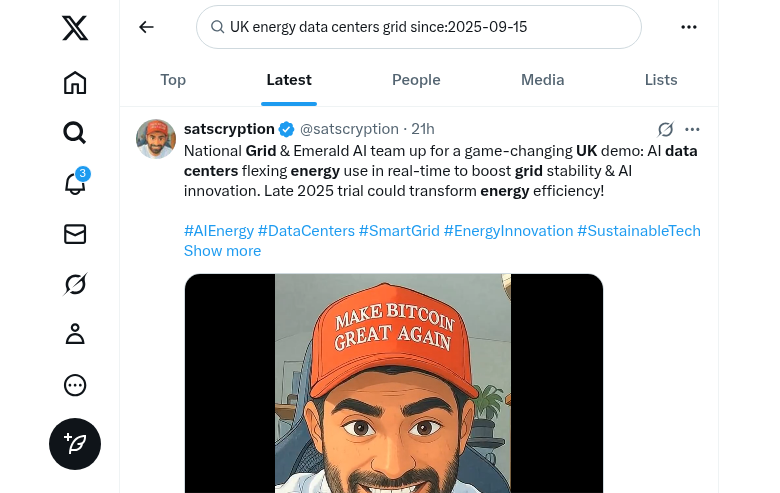Click the search query input field
Screen dimensions: 780x493
[x=420, y=27]
